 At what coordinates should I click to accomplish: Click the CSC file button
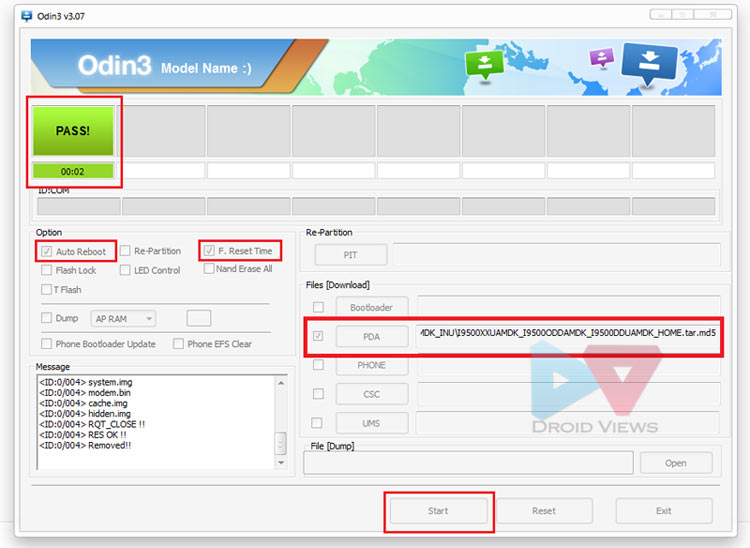coord(372,394)
